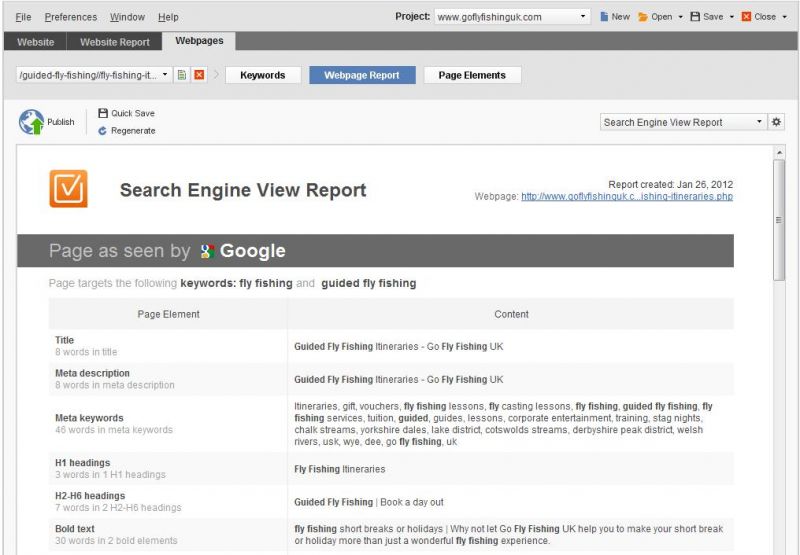Click the Meta keywords row label
Image resolution: width=800 pixels, height=555 pixels.
[x=89, y=418]
